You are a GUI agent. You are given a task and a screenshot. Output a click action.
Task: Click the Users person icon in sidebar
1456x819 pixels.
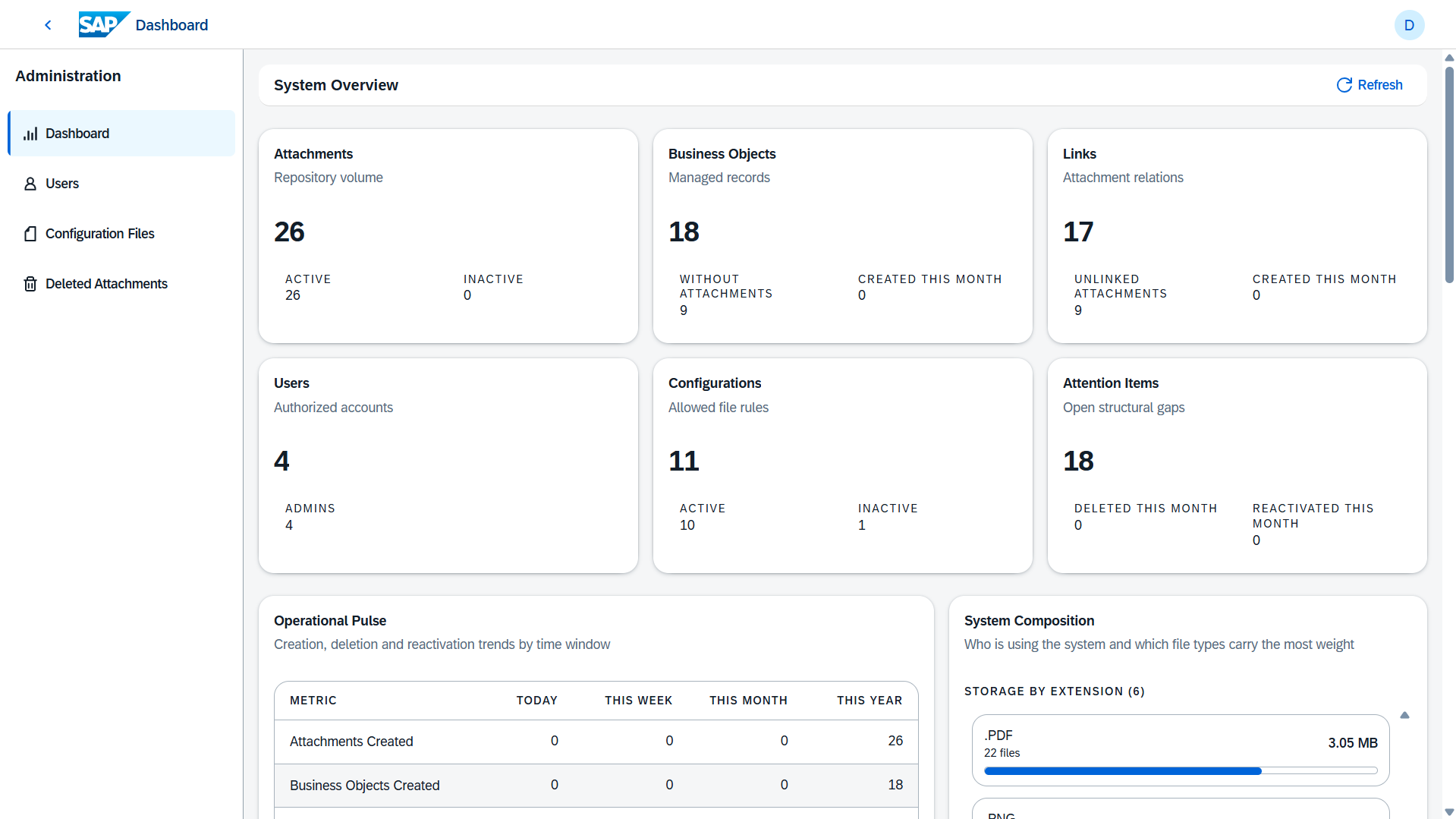pyautogui.click(x=30, y=184)
